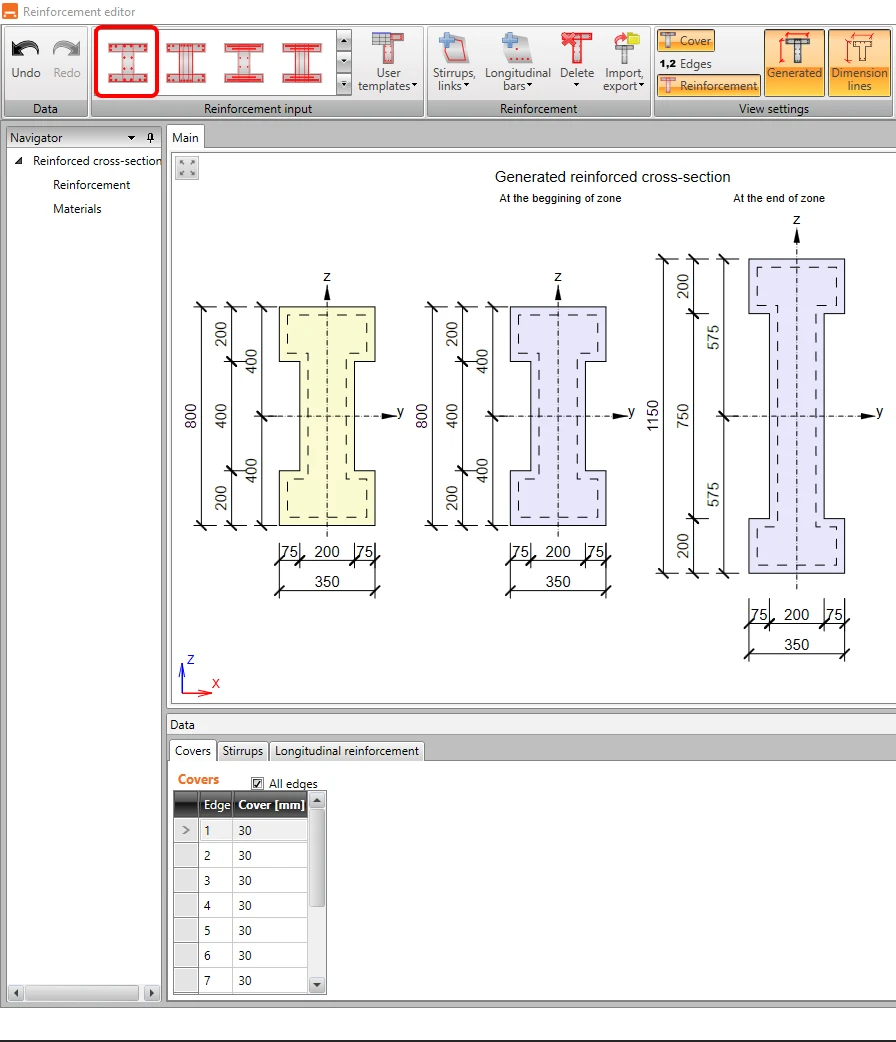The height and width of the screenshot is (1042, 896).
Task: Click the cover value cell for edge 3
Action: [270, 880]
